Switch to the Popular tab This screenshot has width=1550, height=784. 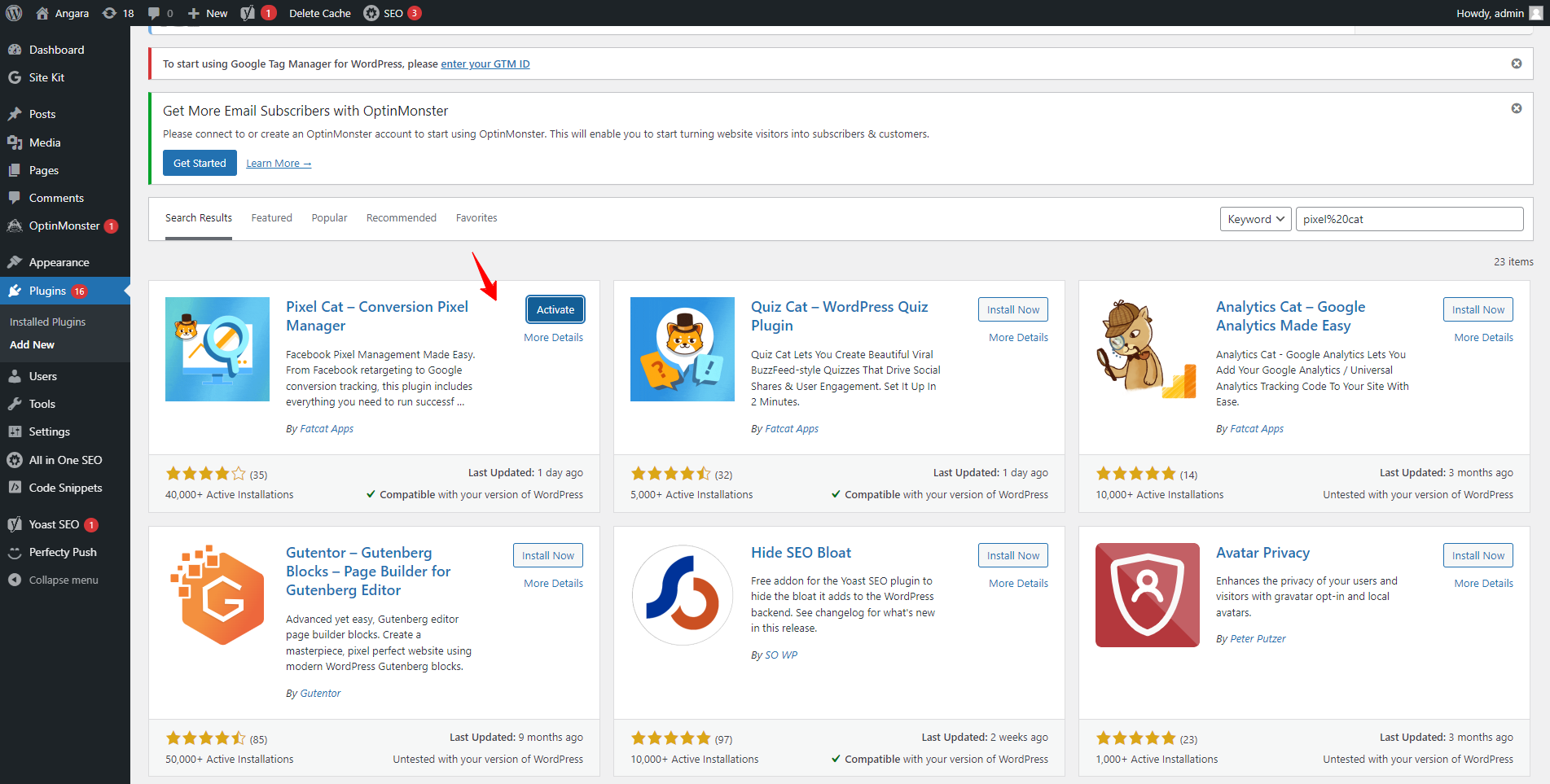point(329,217)
